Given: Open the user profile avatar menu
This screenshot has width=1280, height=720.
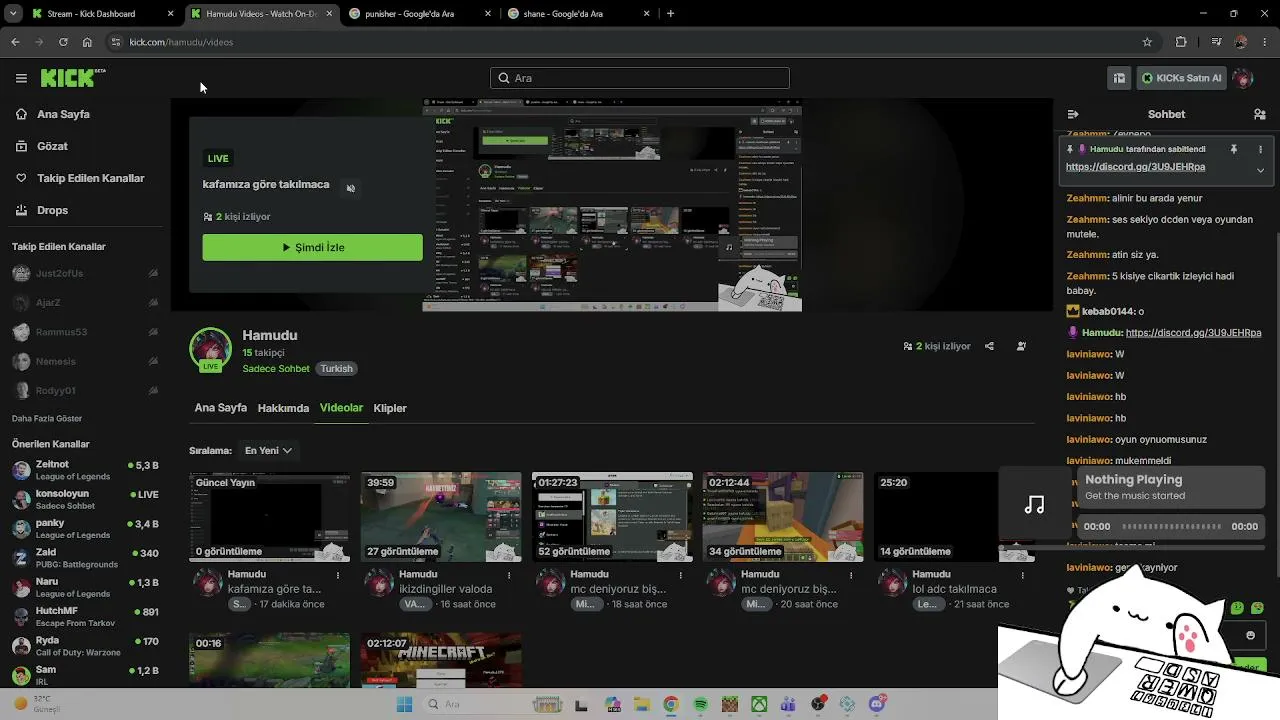Looking at the screenshot, I should (1243, 78).
